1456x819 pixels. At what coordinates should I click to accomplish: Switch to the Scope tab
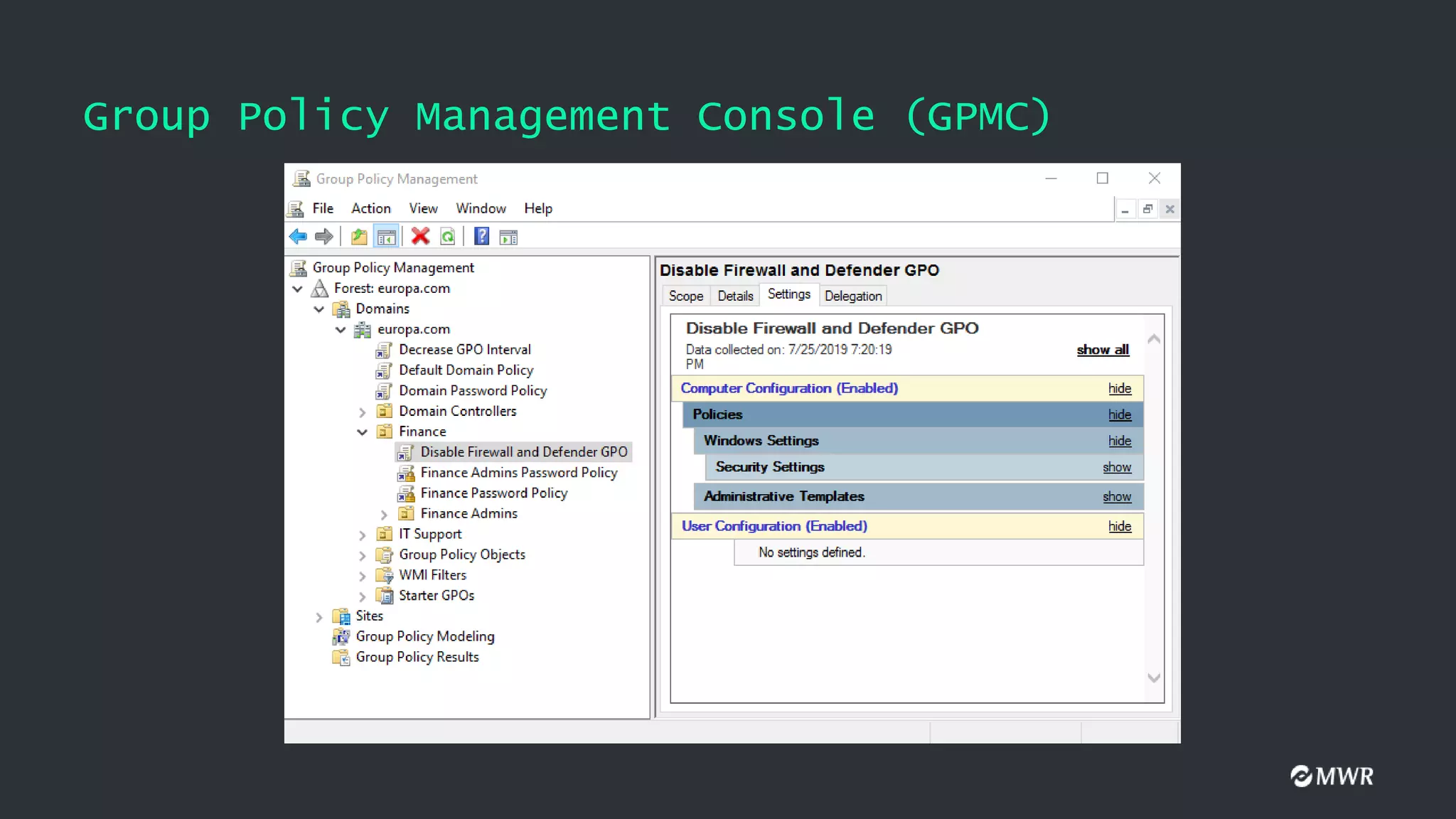pos(686,296)
